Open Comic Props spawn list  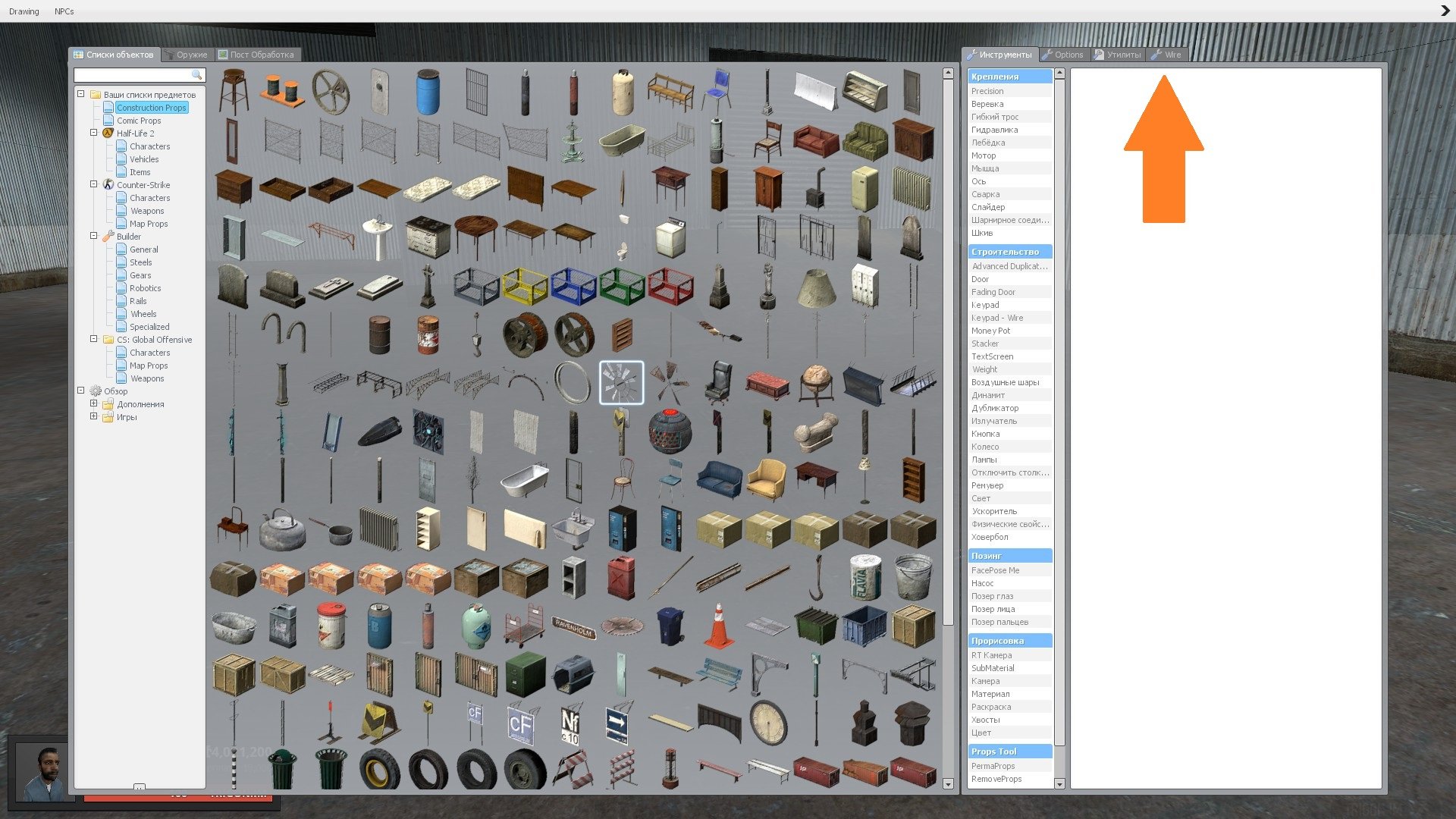click(138, 121)
